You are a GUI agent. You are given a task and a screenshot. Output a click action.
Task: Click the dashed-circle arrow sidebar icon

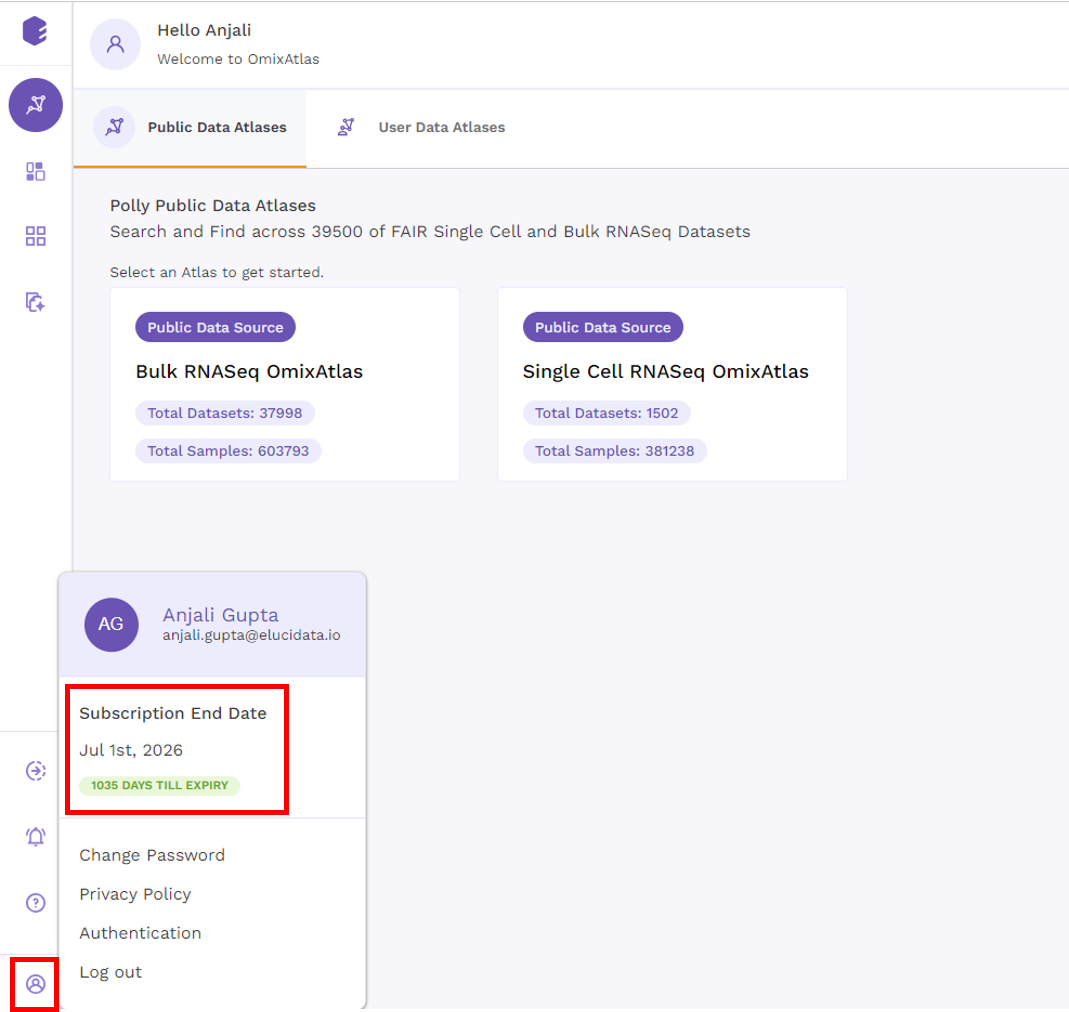(35, 771)
